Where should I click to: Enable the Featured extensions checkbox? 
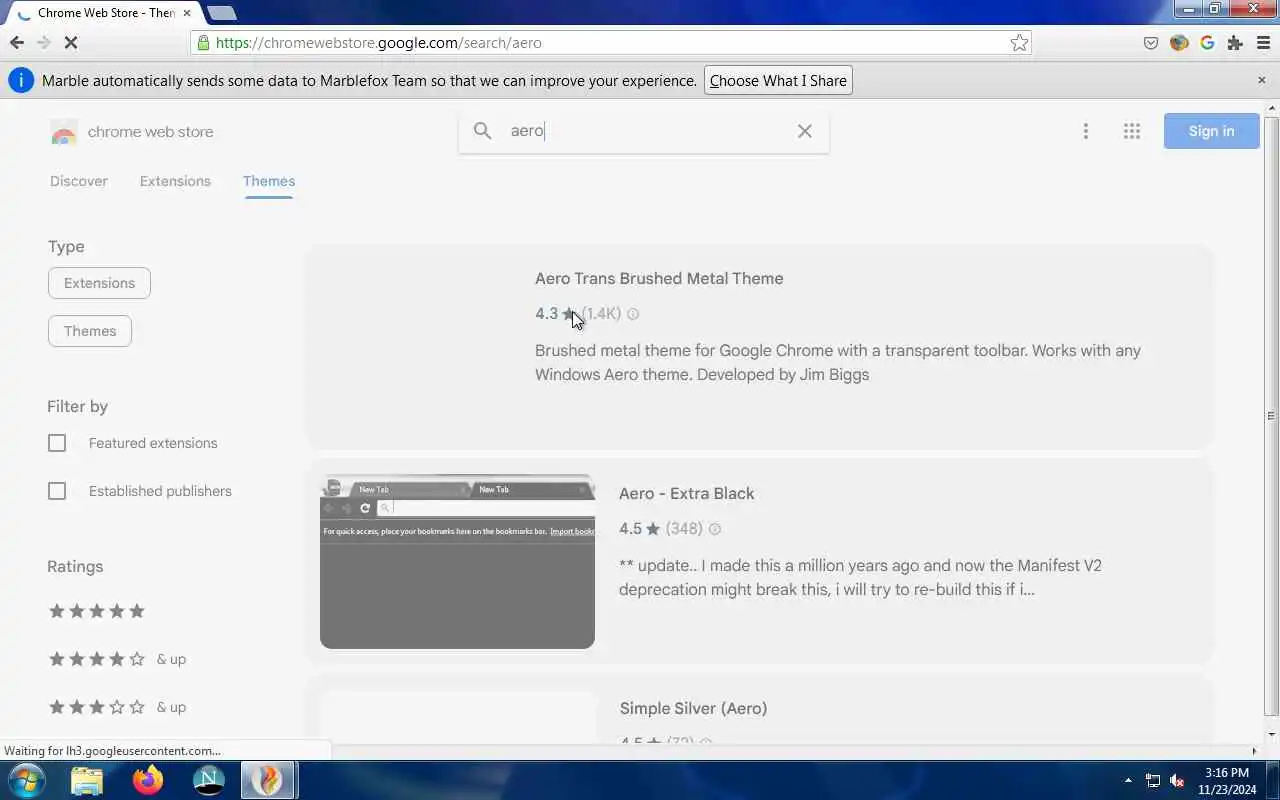[x=57, y=443]
